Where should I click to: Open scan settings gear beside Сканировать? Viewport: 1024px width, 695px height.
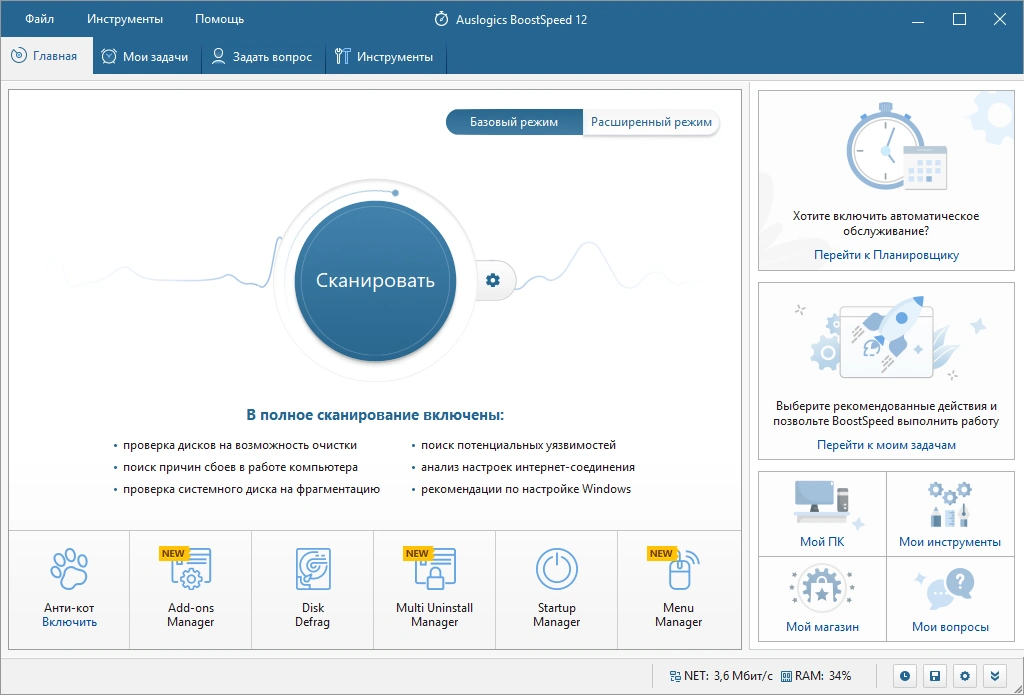click(x=493, y=280)
